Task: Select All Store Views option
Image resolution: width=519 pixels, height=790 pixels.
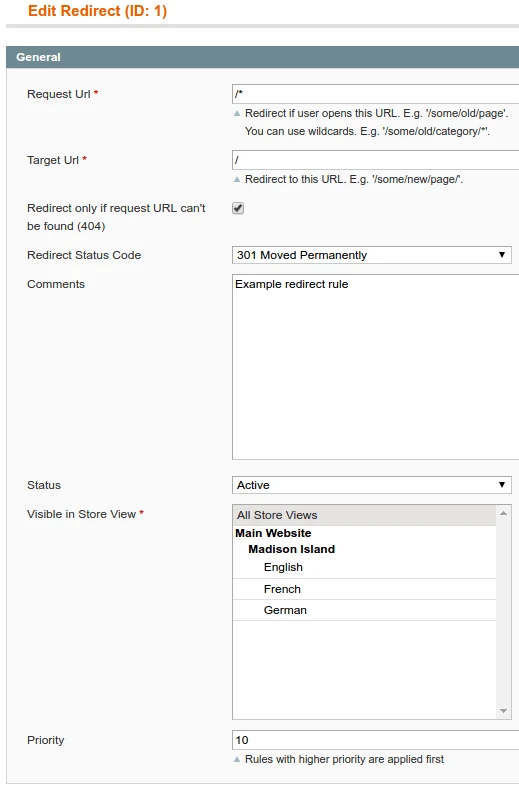Action: (x=364, y=515)
